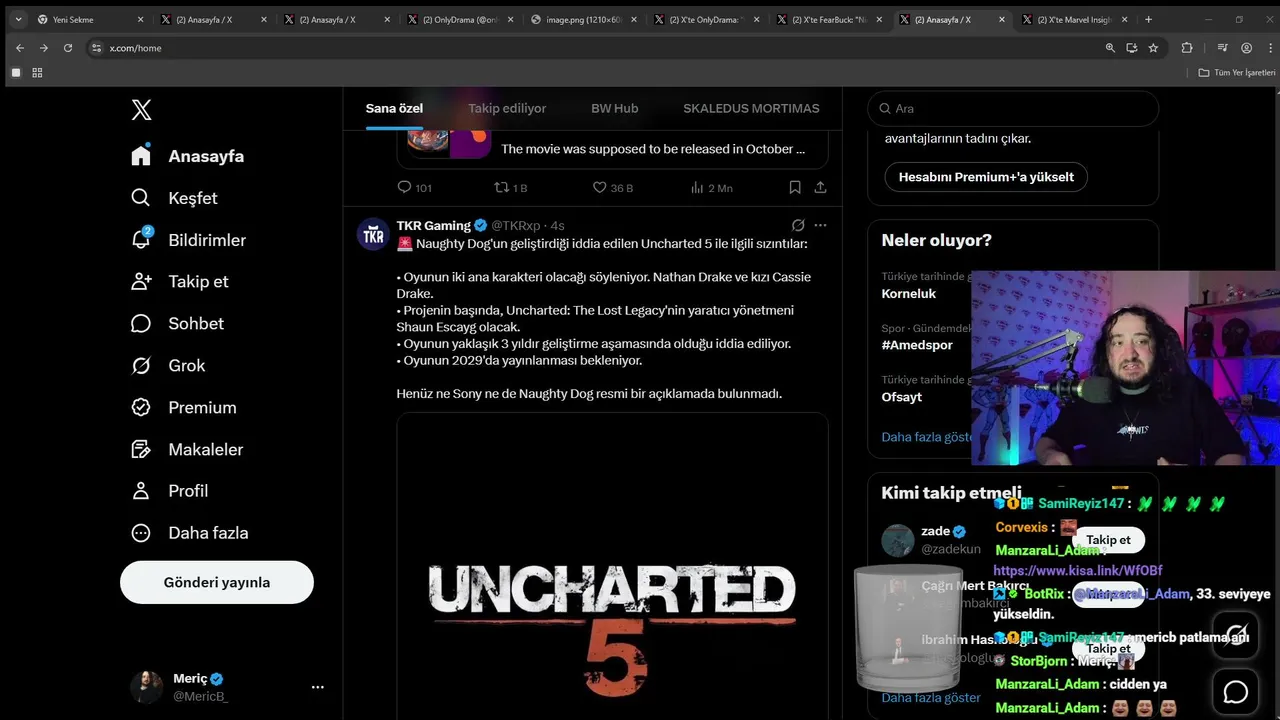Open Tüm Yer İşaretleri bookmarks folder
The height and width of the screenshot is (720, 1280).
point(1237,72)
